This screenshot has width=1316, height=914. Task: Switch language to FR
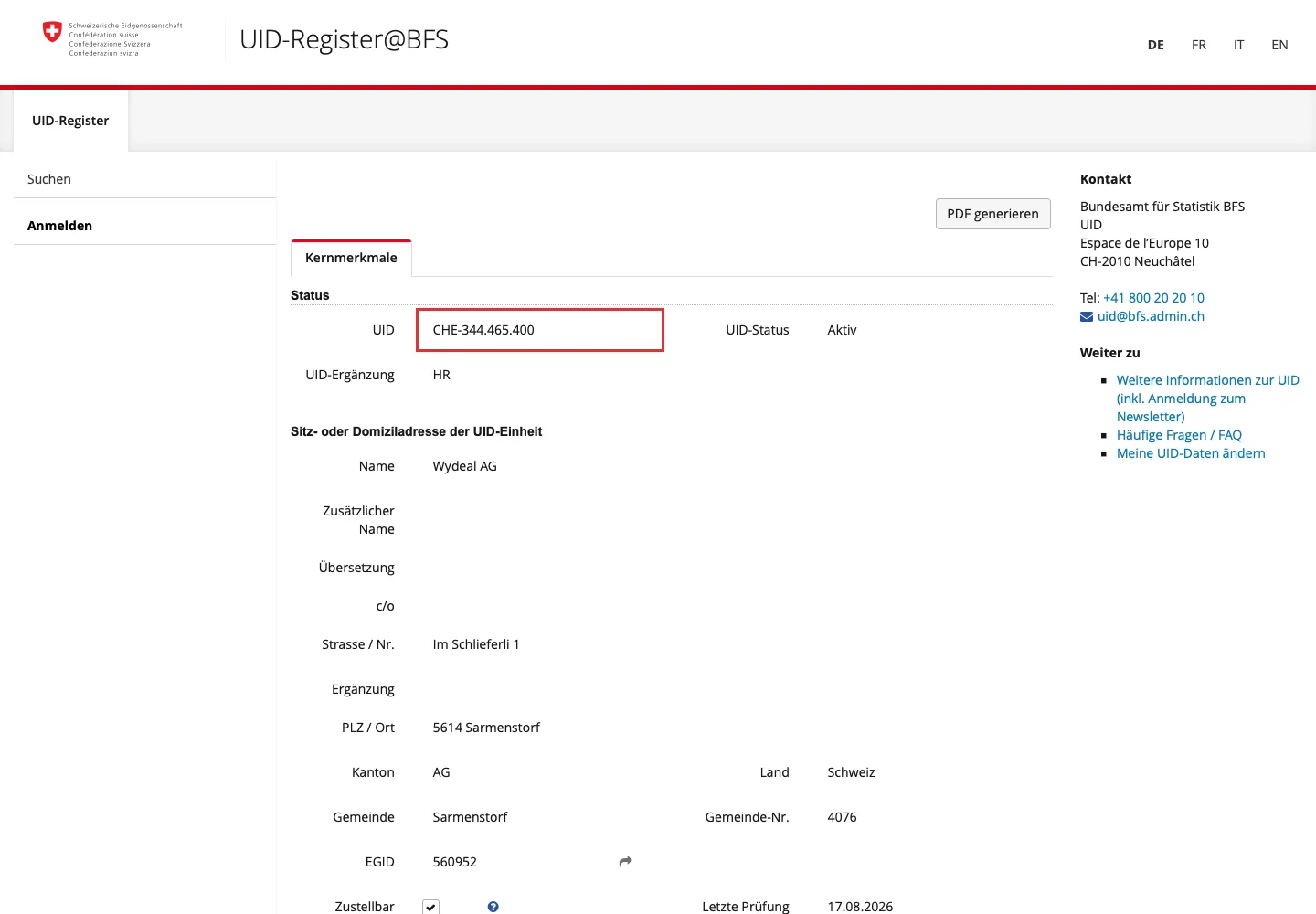pos(1199,45)
